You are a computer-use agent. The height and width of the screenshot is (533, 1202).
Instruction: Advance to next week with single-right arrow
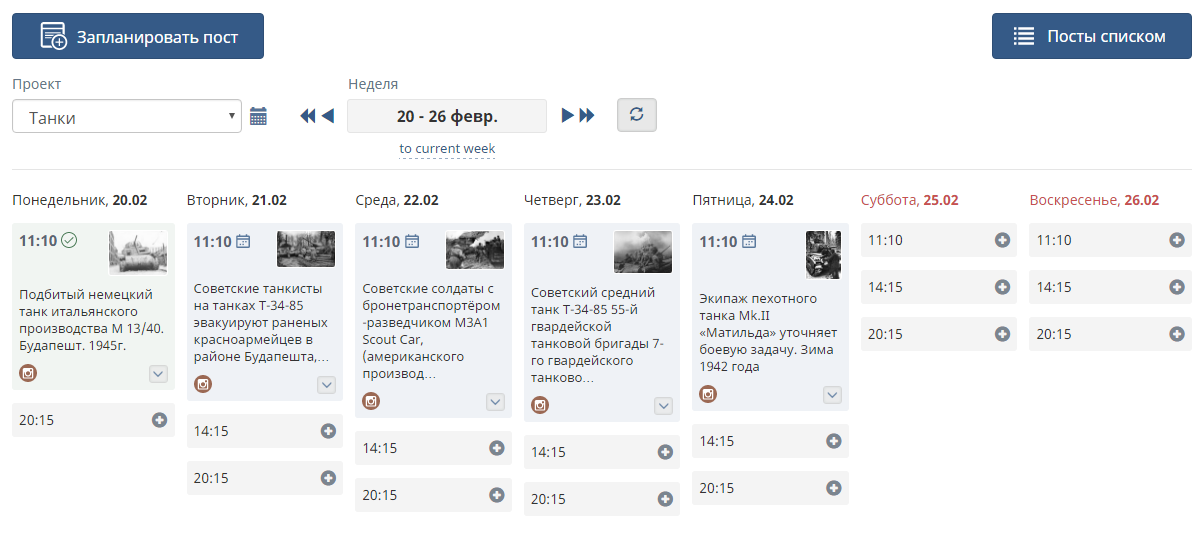568,116
